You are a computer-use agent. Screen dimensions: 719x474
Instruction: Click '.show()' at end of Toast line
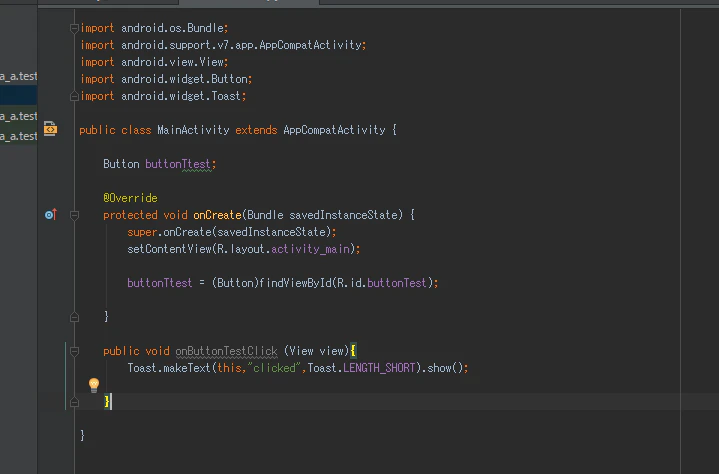pyautogui.click(x=445, y=368)
